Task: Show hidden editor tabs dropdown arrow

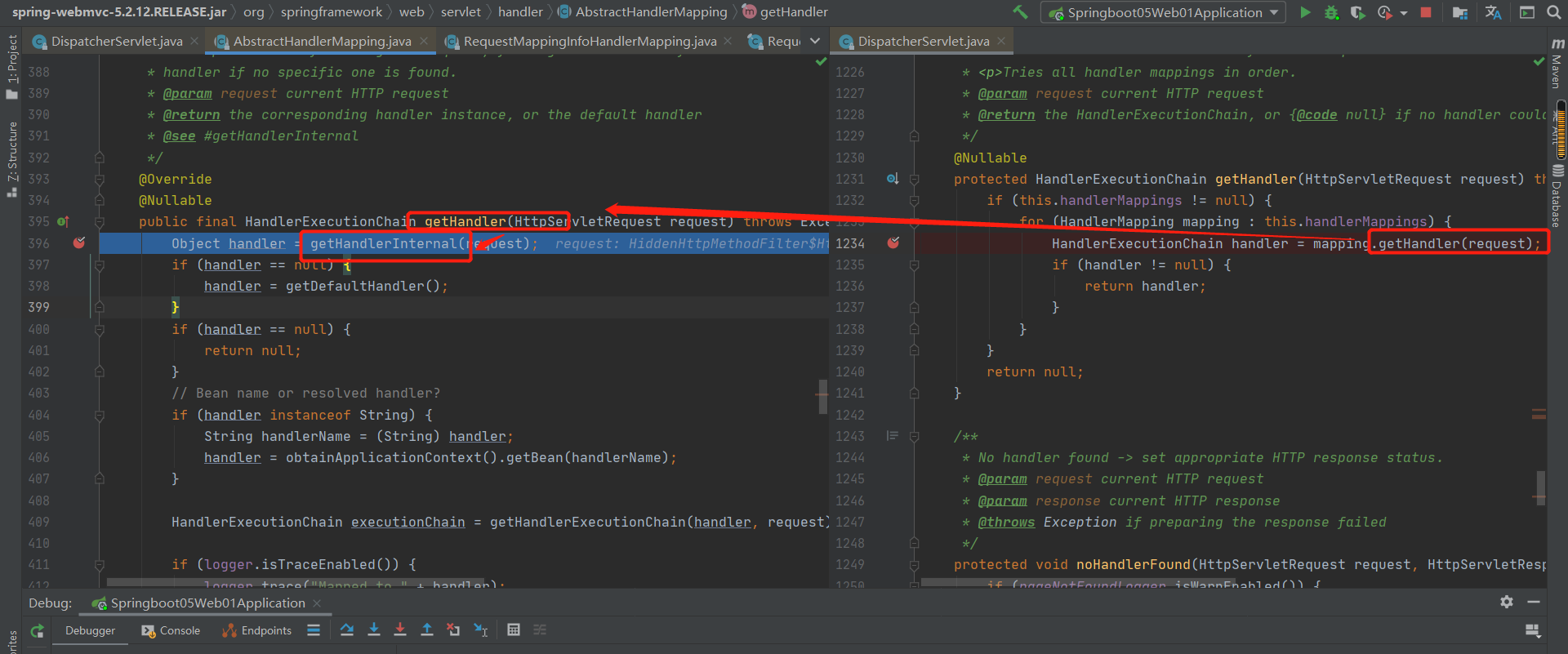Action: click(814, 41)
